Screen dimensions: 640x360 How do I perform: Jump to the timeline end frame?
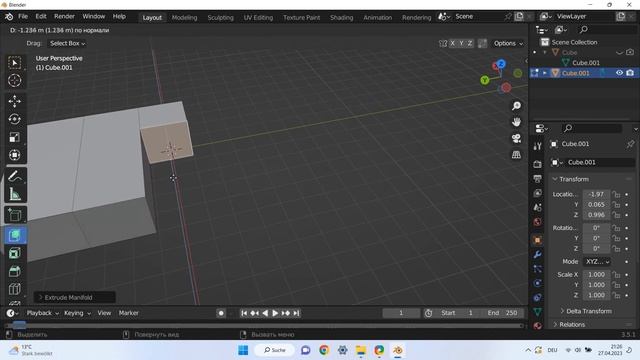[x=296, y=313]
